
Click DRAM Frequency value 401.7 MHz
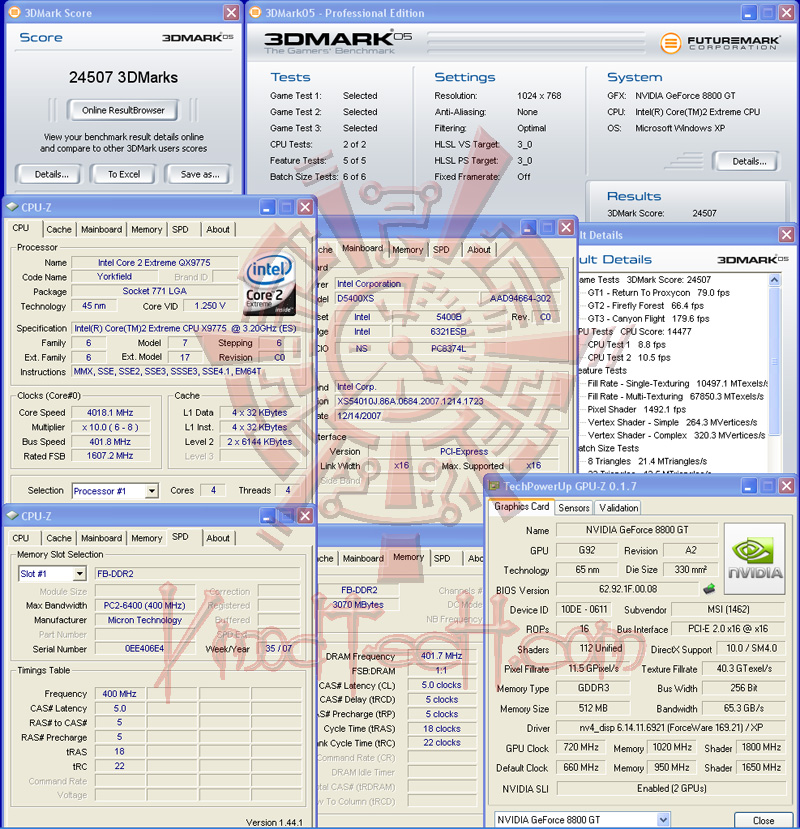442,656
